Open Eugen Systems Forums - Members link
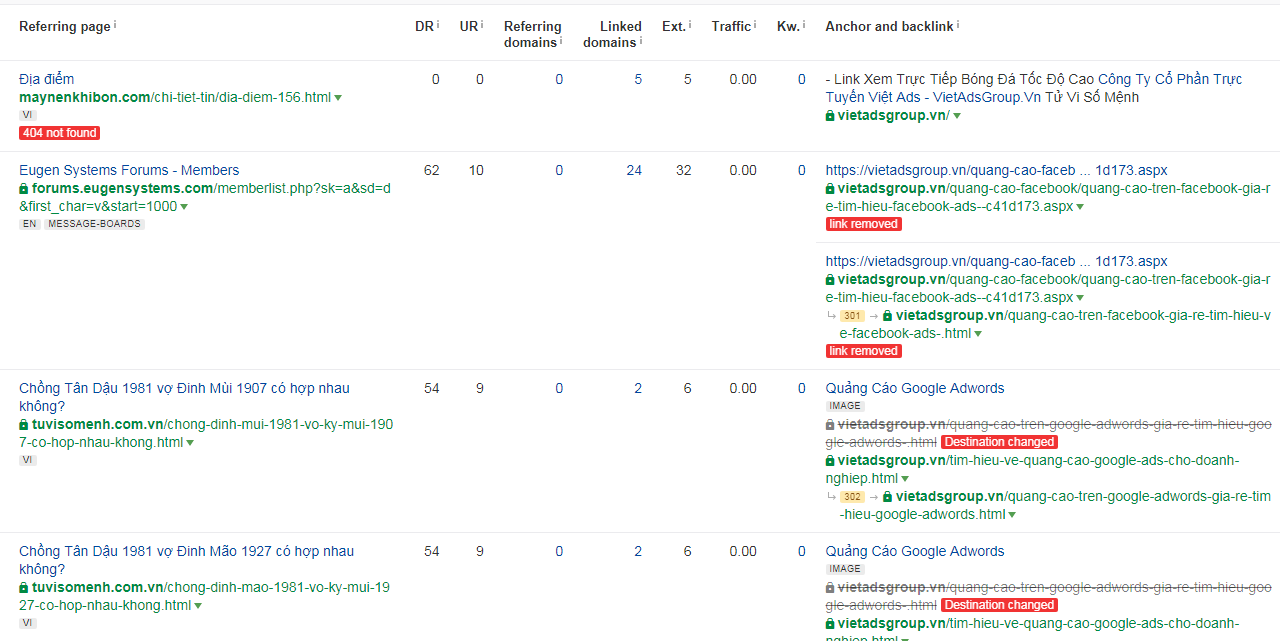This screenshot has width=1280, height=641. (129, 170)
